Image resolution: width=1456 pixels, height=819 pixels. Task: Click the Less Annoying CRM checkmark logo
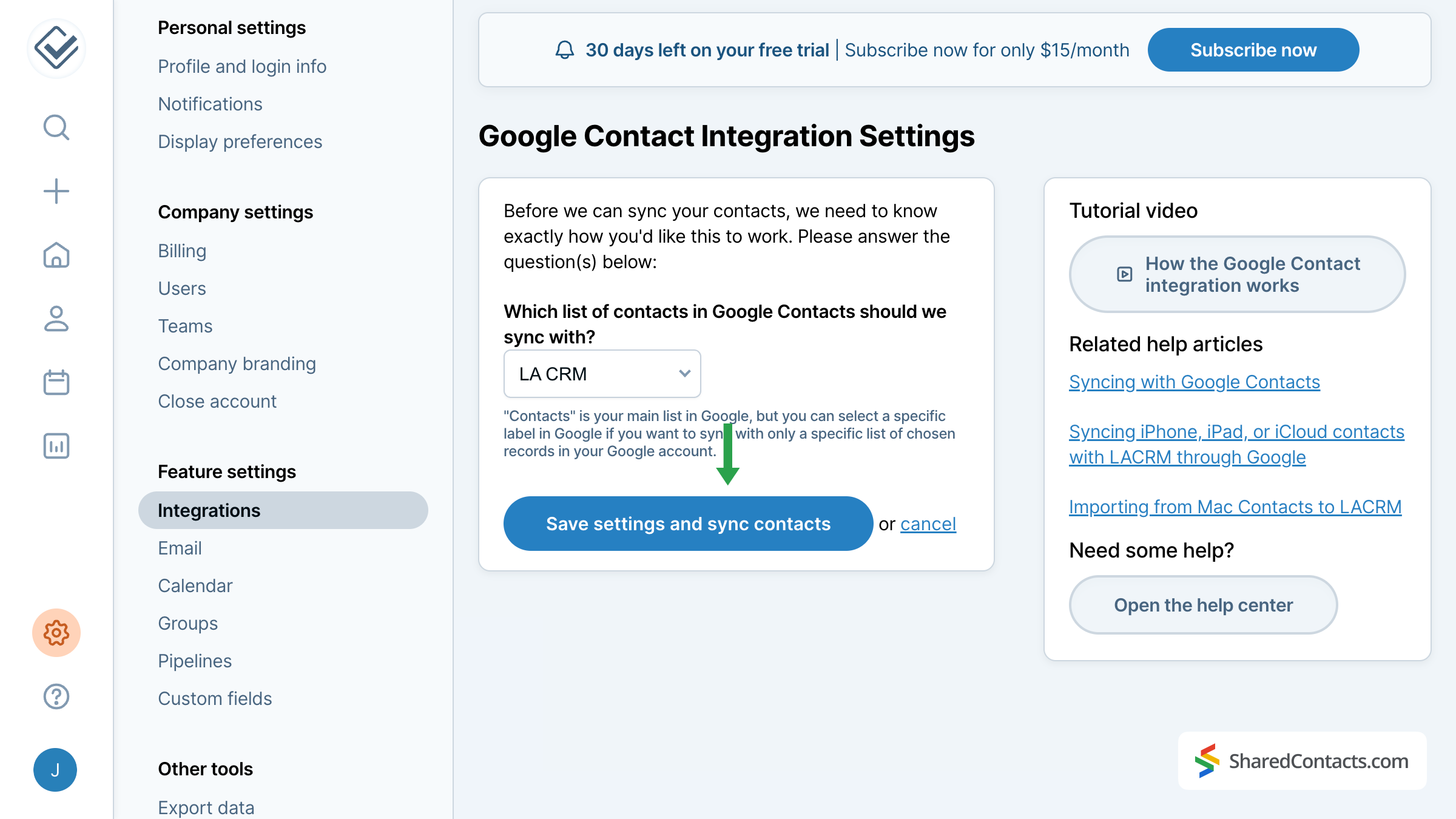pyautogui.click(x=56, y=48)
